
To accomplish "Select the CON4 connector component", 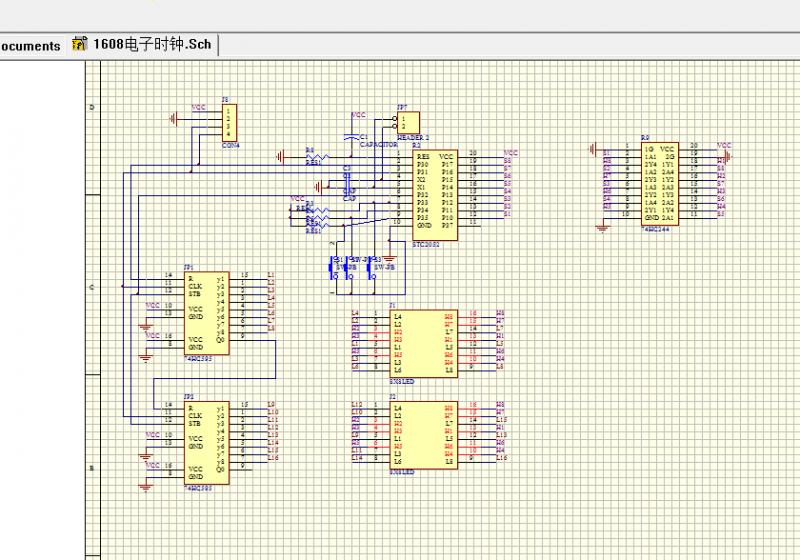I will pos(230,122).
